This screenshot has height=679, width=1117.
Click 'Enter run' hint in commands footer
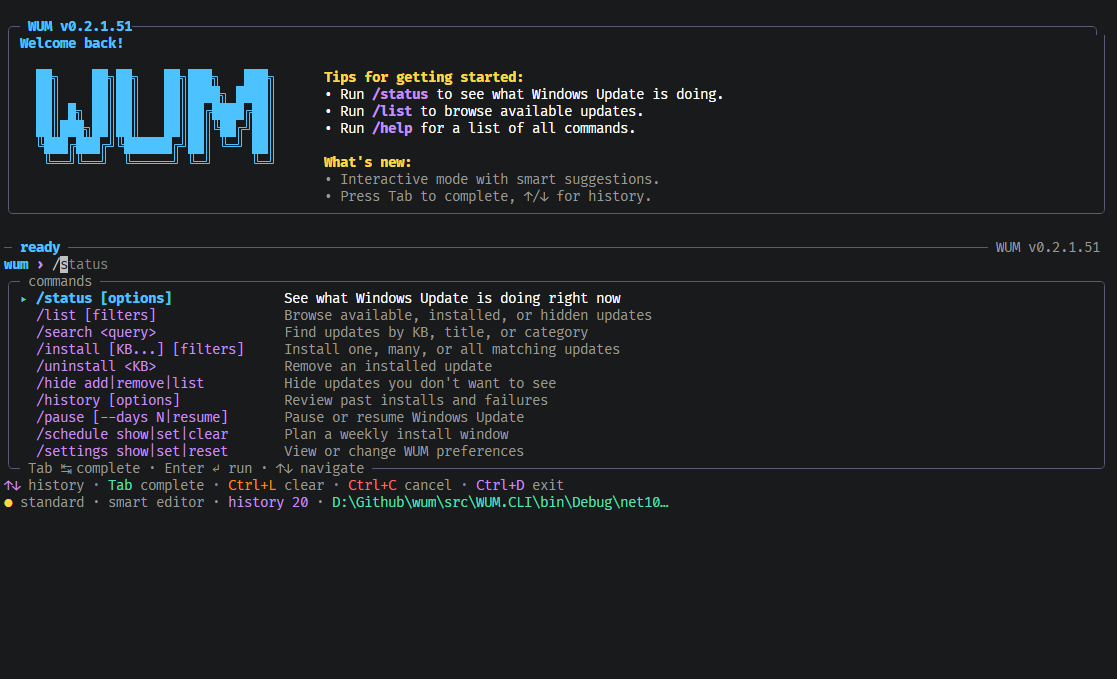point(208,468)
